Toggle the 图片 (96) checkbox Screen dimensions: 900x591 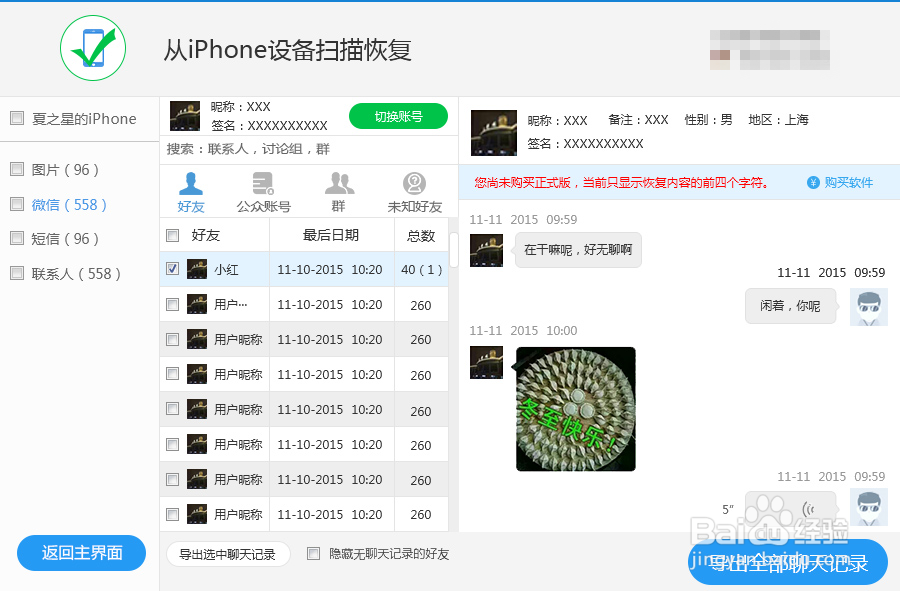[17, 169]
